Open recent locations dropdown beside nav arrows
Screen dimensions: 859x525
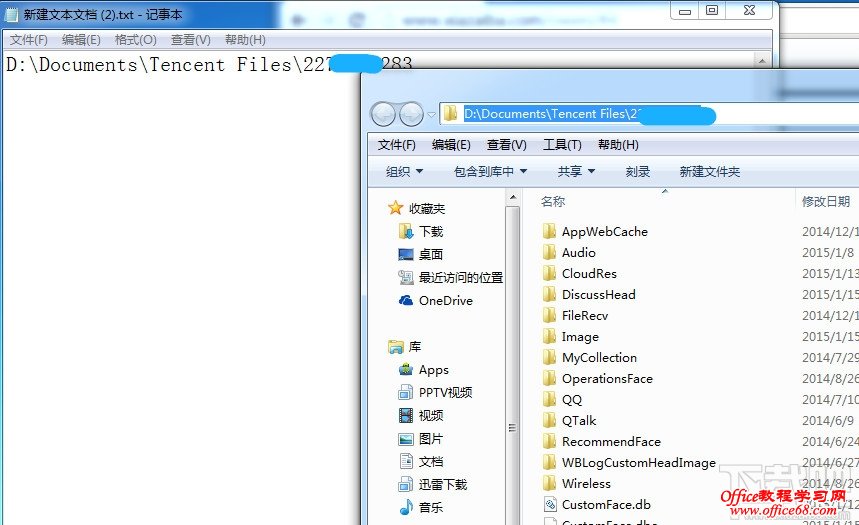431,115
